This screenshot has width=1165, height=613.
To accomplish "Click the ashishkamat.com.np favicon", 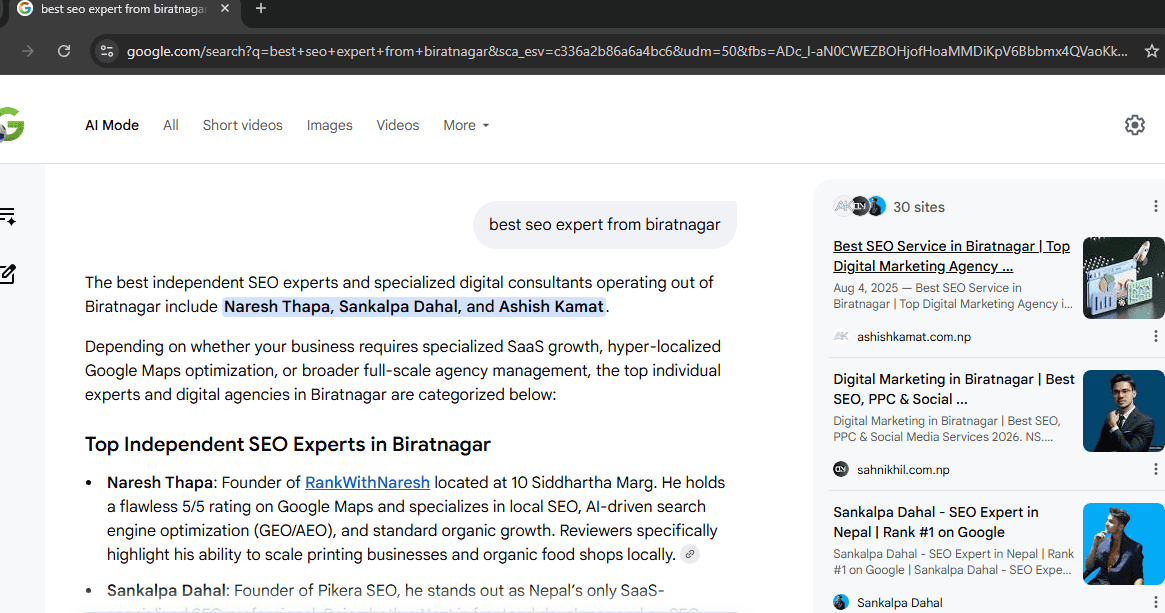I will coord(841,337).
